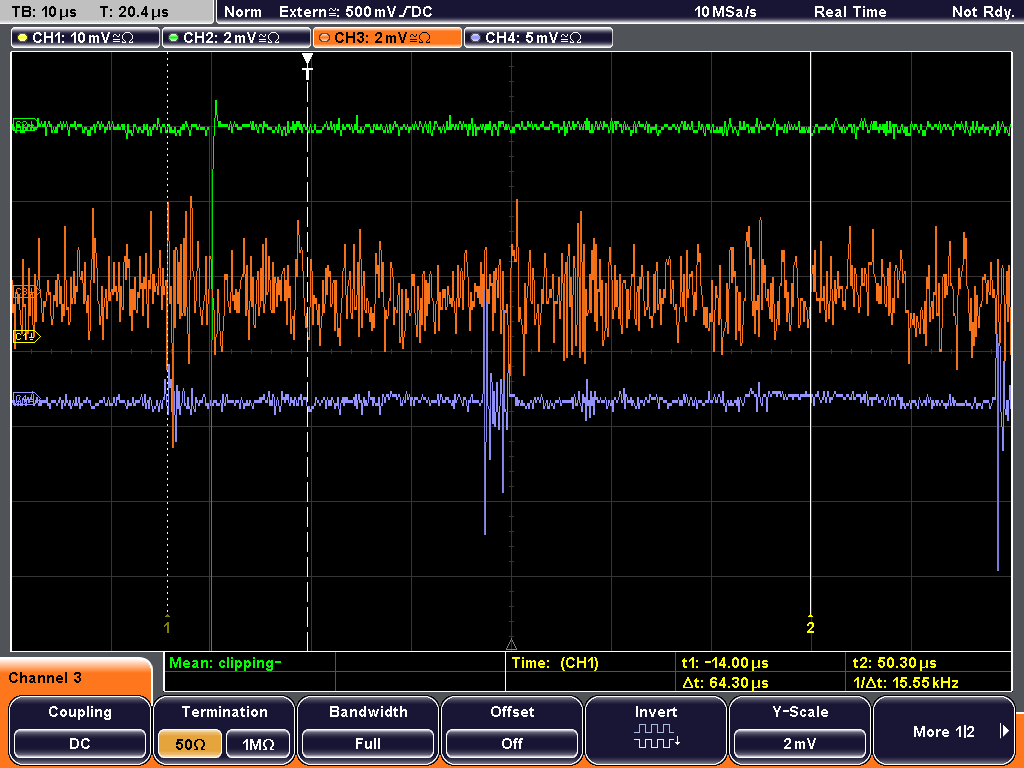Click the trigger position T marker

click(x=307, y=67)
